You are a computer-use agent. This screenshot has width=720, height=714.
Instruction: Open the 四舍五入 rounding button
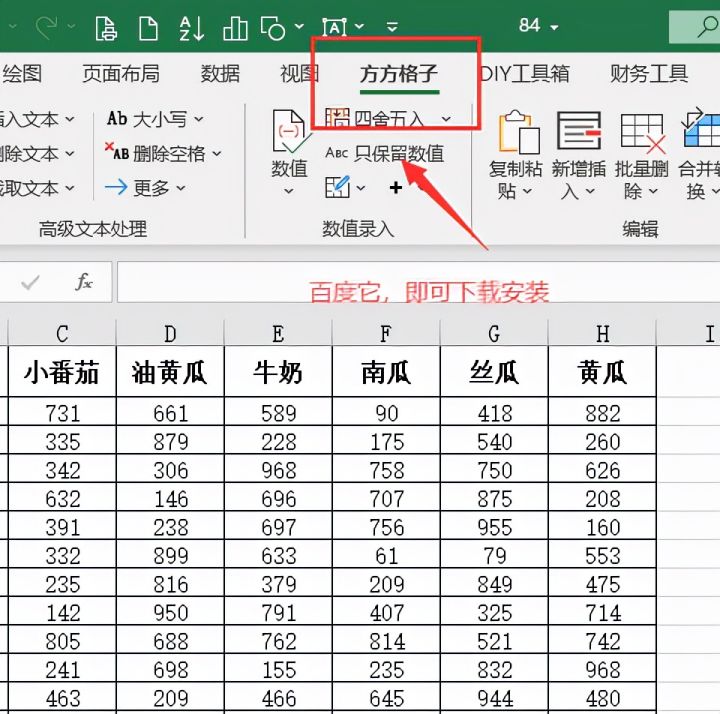[x=388, y=119]
